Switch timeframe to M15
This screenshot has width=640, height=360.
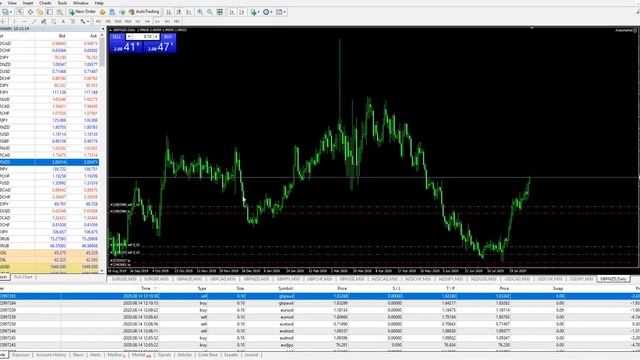pos(118,21)
